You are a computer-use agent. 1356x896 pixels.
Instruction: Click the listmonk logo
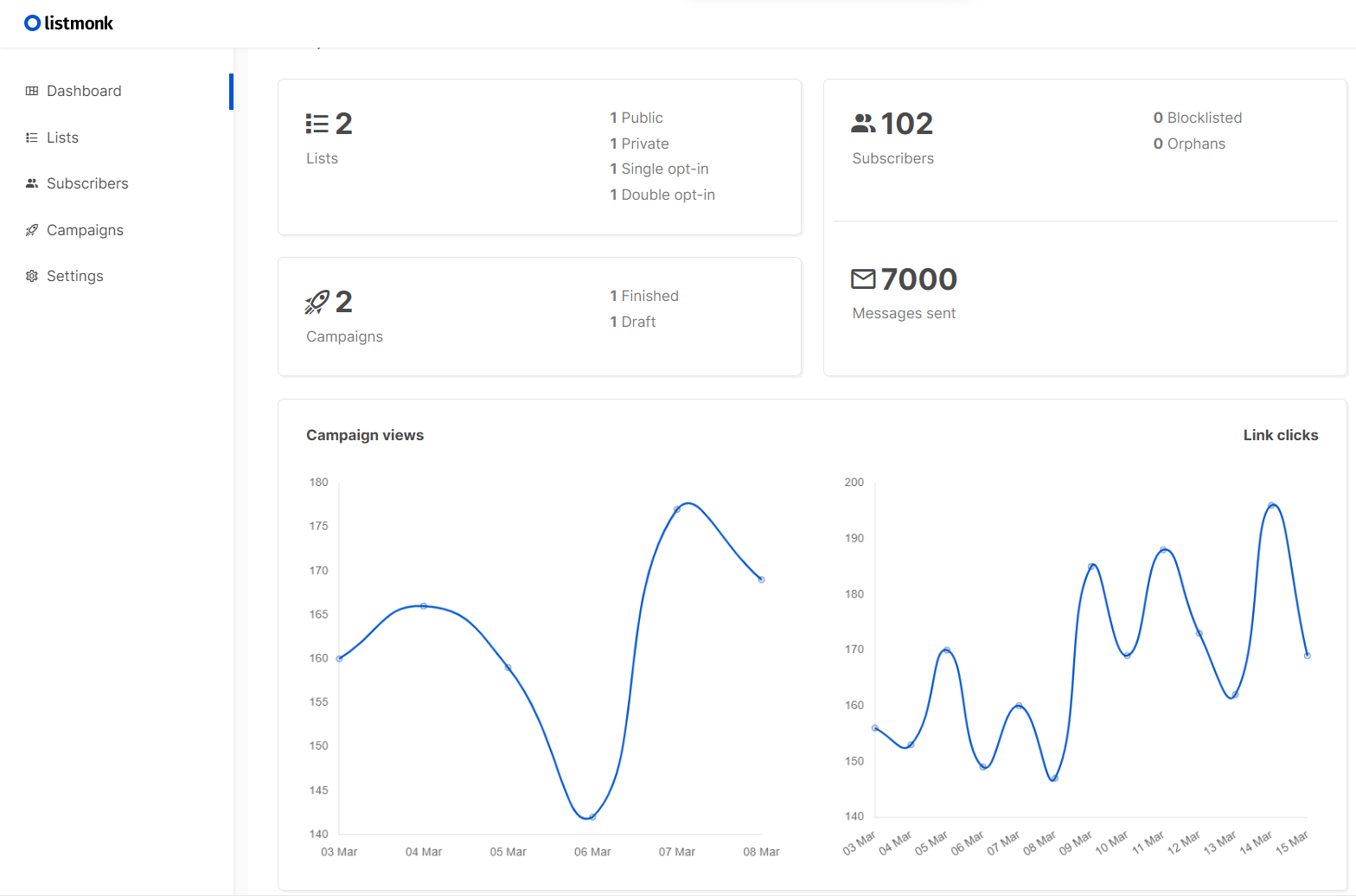click(x=69, y=23)
